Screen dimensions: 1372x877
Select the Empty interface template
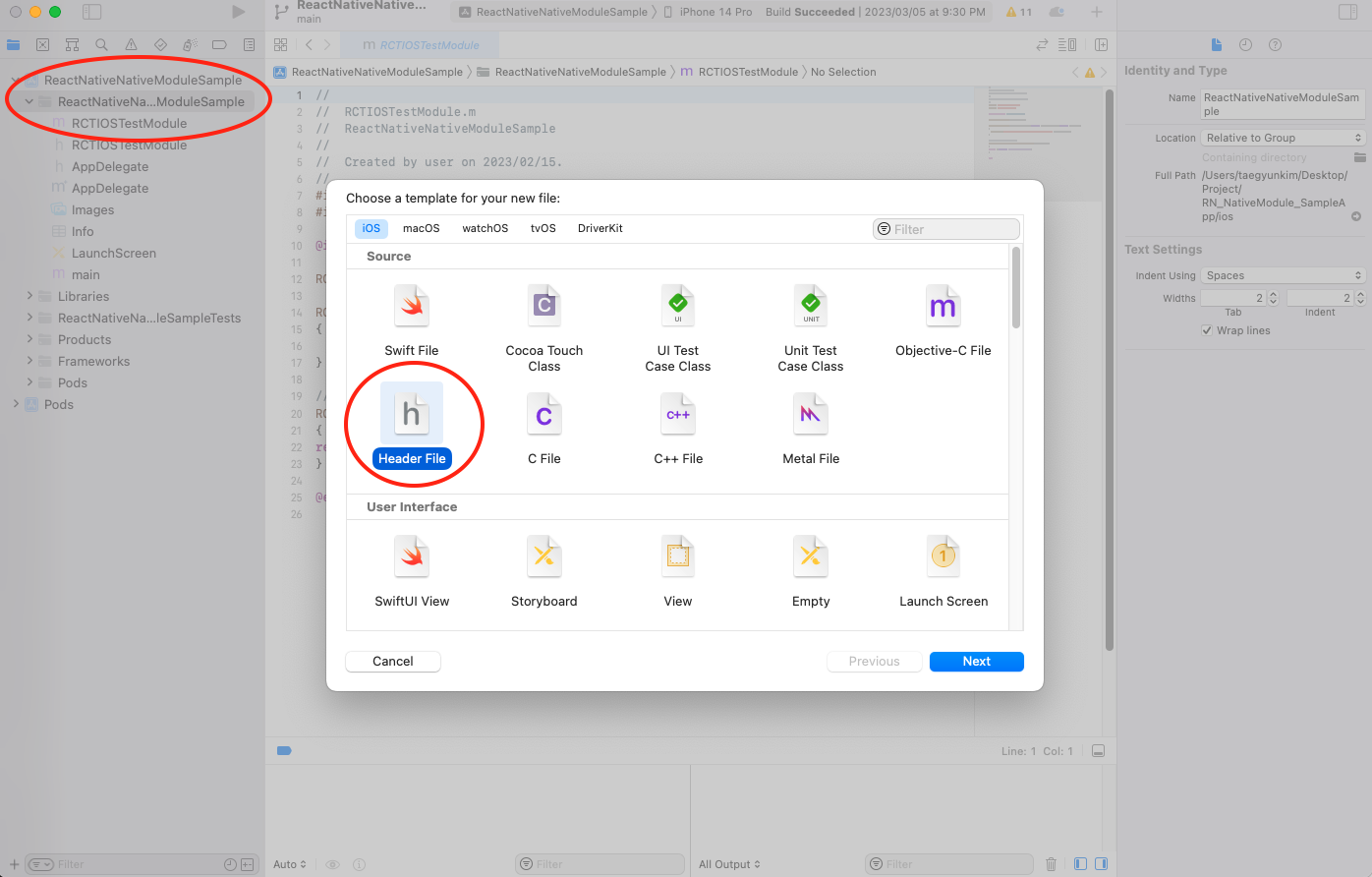[811, 570]
